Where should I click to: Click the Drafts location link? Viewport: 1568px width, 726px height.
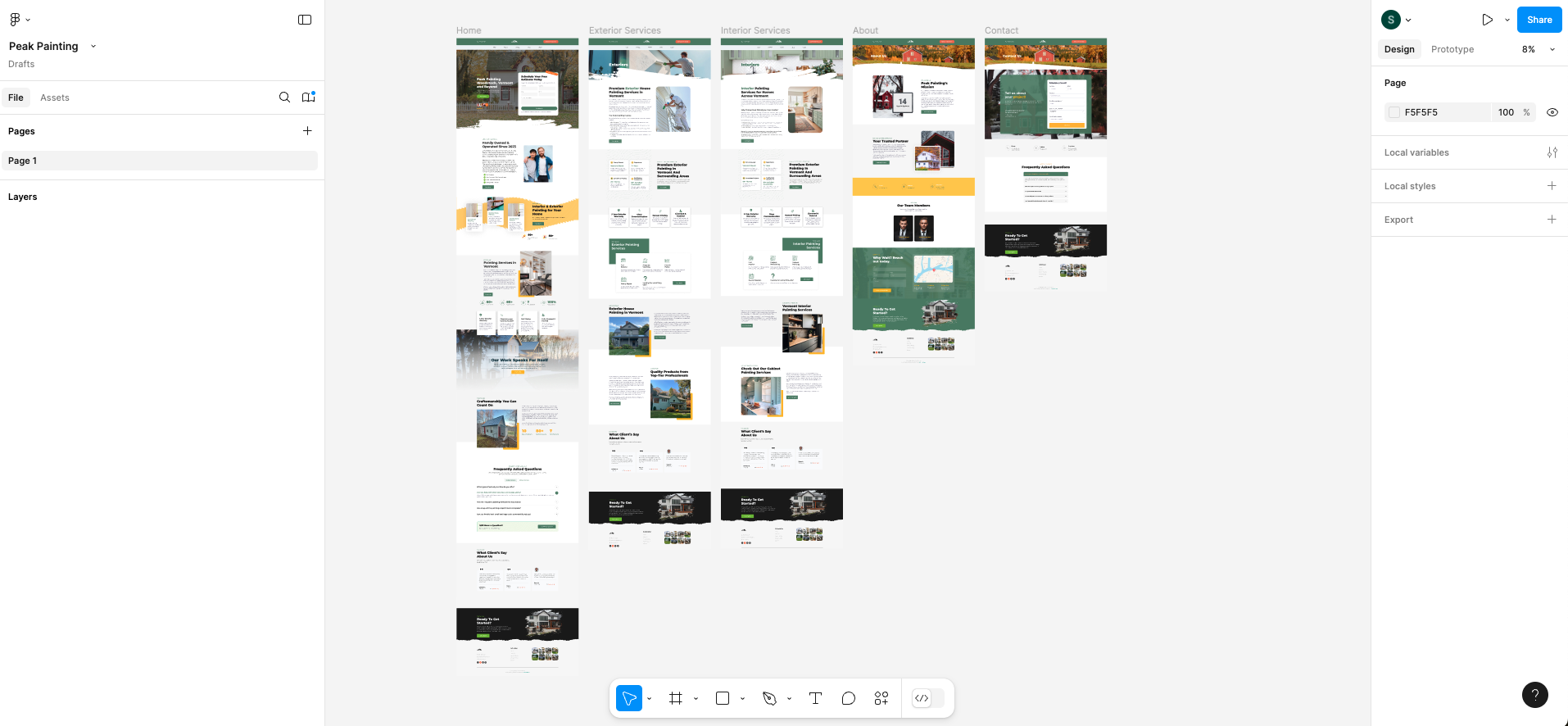21,64
